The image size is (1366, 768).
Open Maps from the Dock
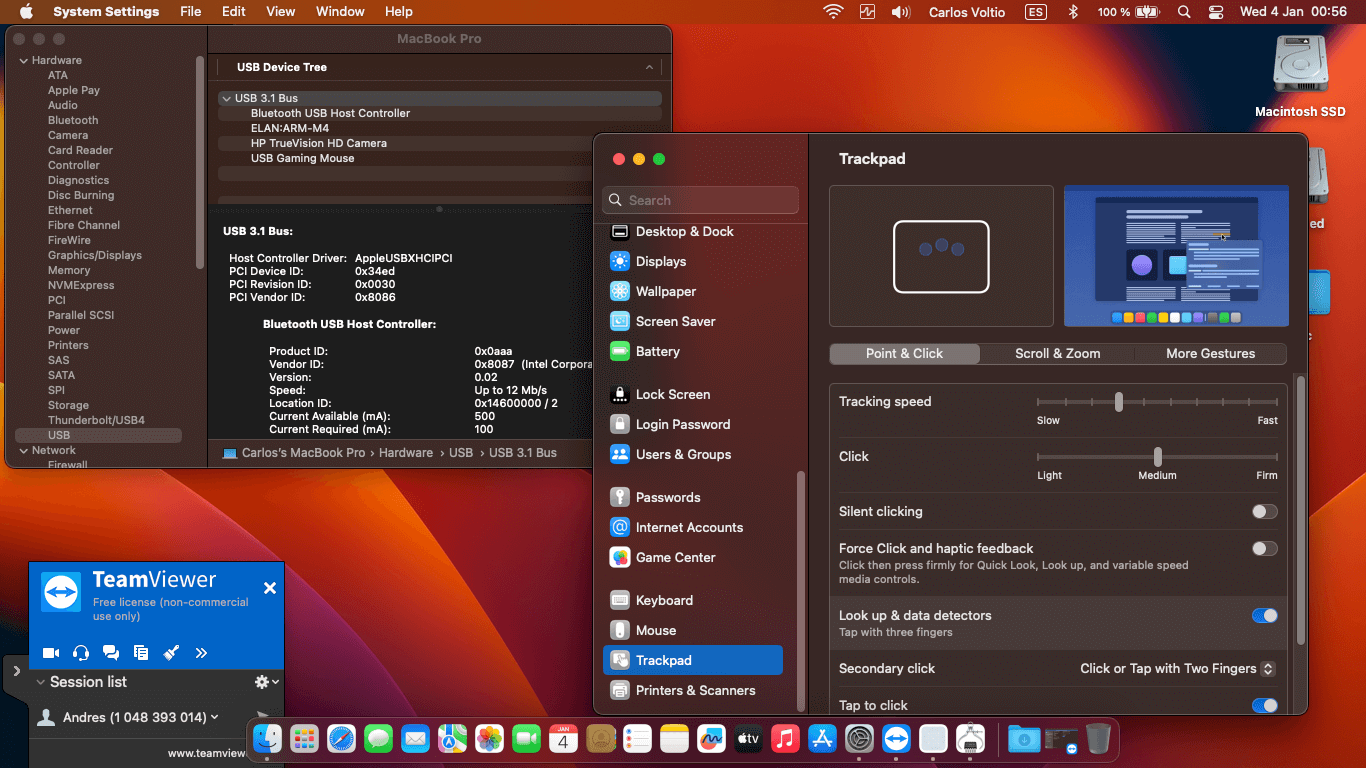452,739
